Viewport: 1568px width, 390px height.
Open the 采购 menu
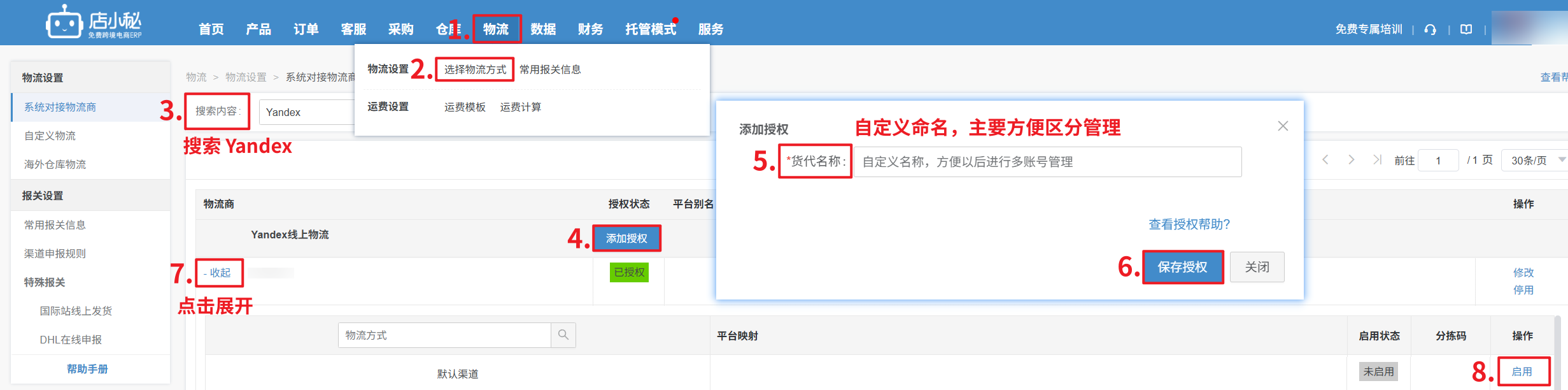401,29
